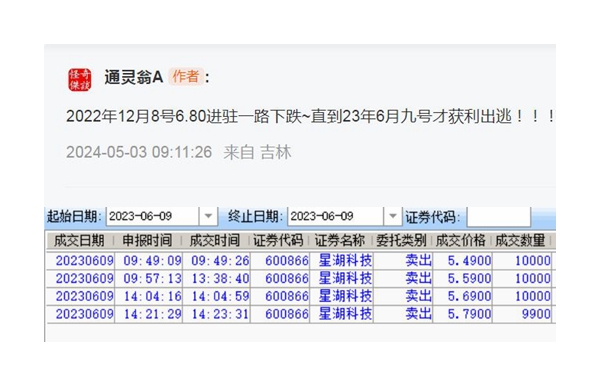The width and height of the screenshot is (600, 385).
Task: Open the 起始日期 dropdown arrow
Action: [x=208, y=216]
